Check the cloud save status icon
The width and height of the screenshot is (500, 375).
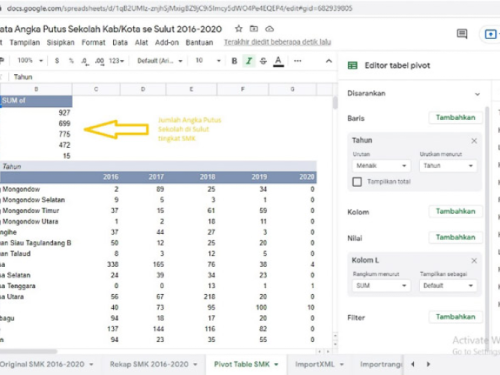pos(269,29)
